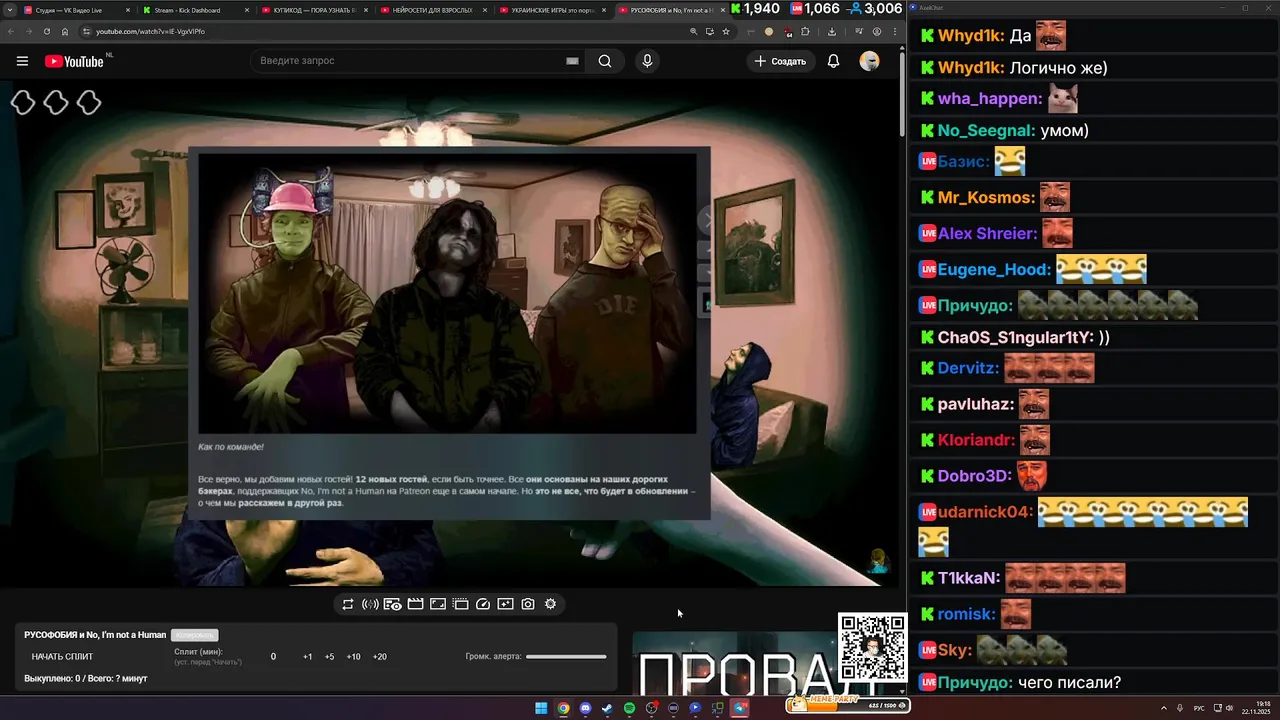
Task: Open the browser downloads icon
Action: pyautogui.click(x=832, y=31)
